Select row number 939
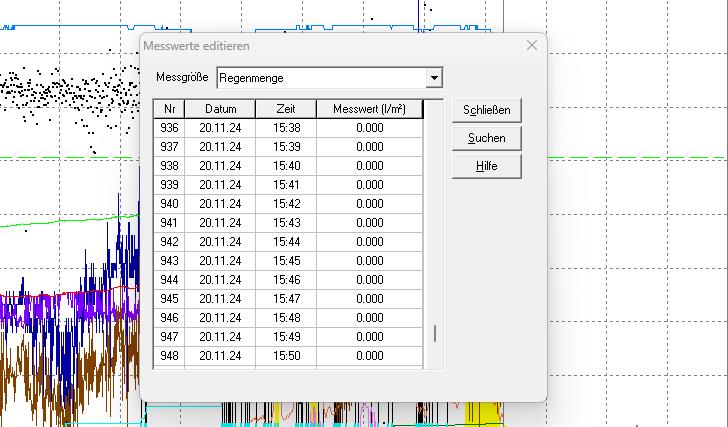The width and height of the screenshot is (728, 427). click(170, 185)
